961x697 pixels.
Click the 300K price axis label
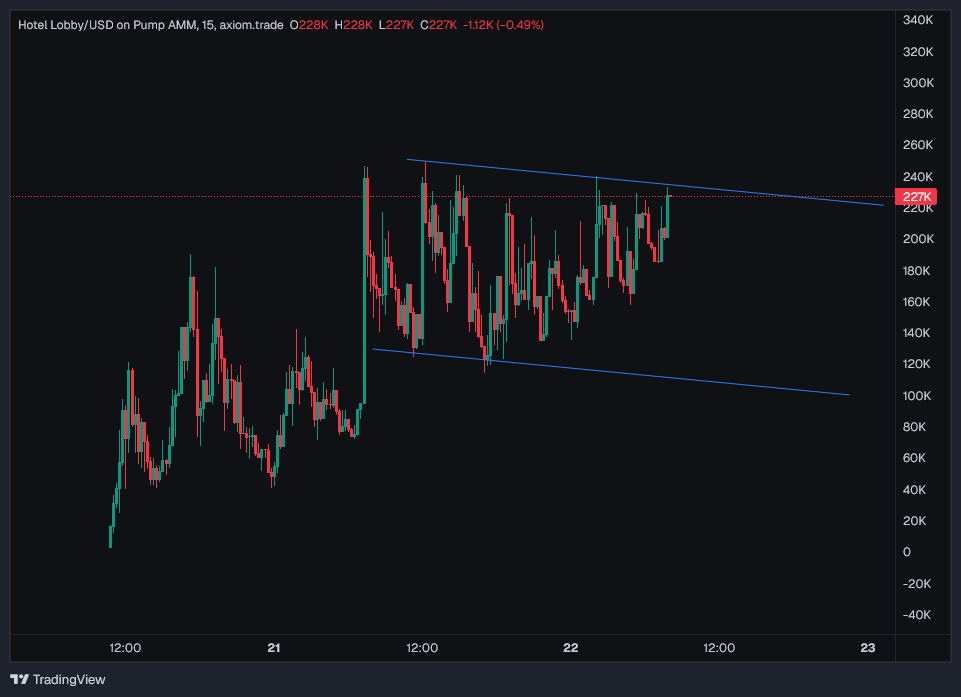(x=917, y=83)
